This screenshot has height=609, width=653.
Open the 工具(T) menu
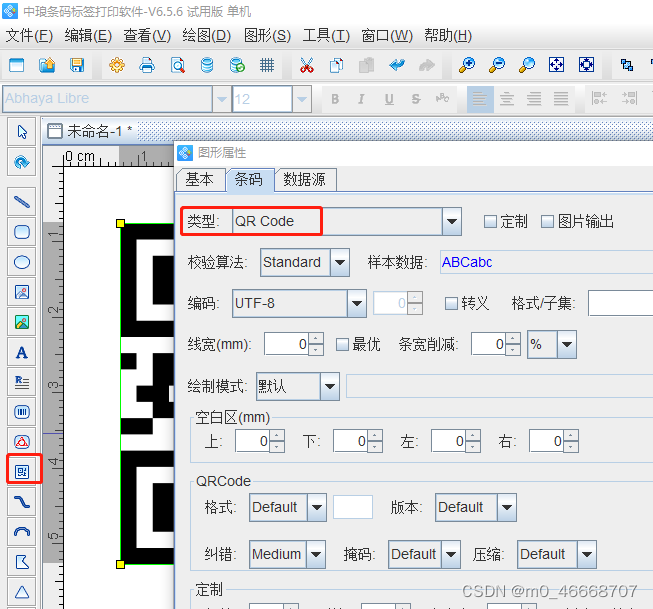(x=326, y=36)
